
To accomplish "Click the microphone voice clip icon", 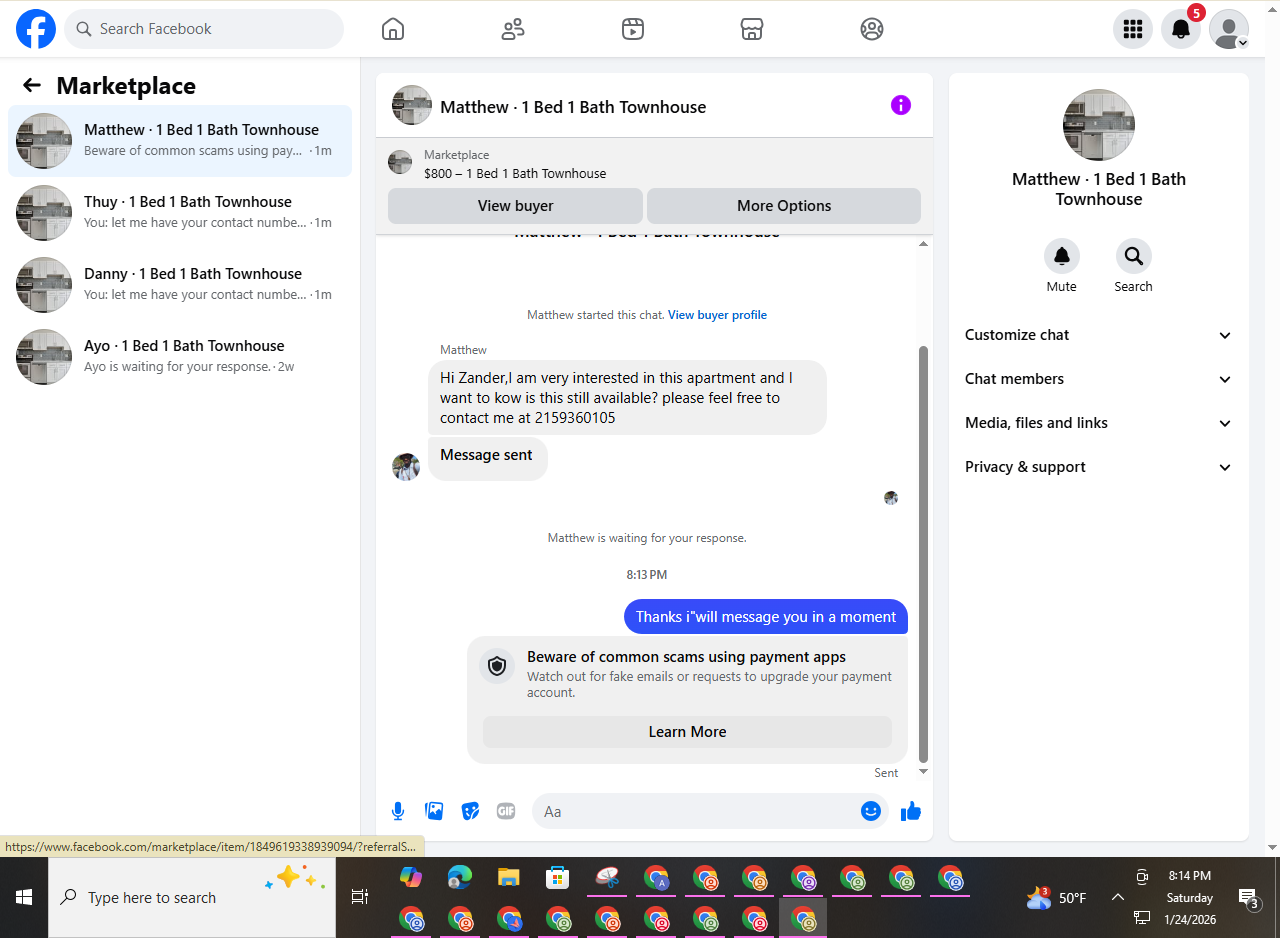I will coord(398,811).
